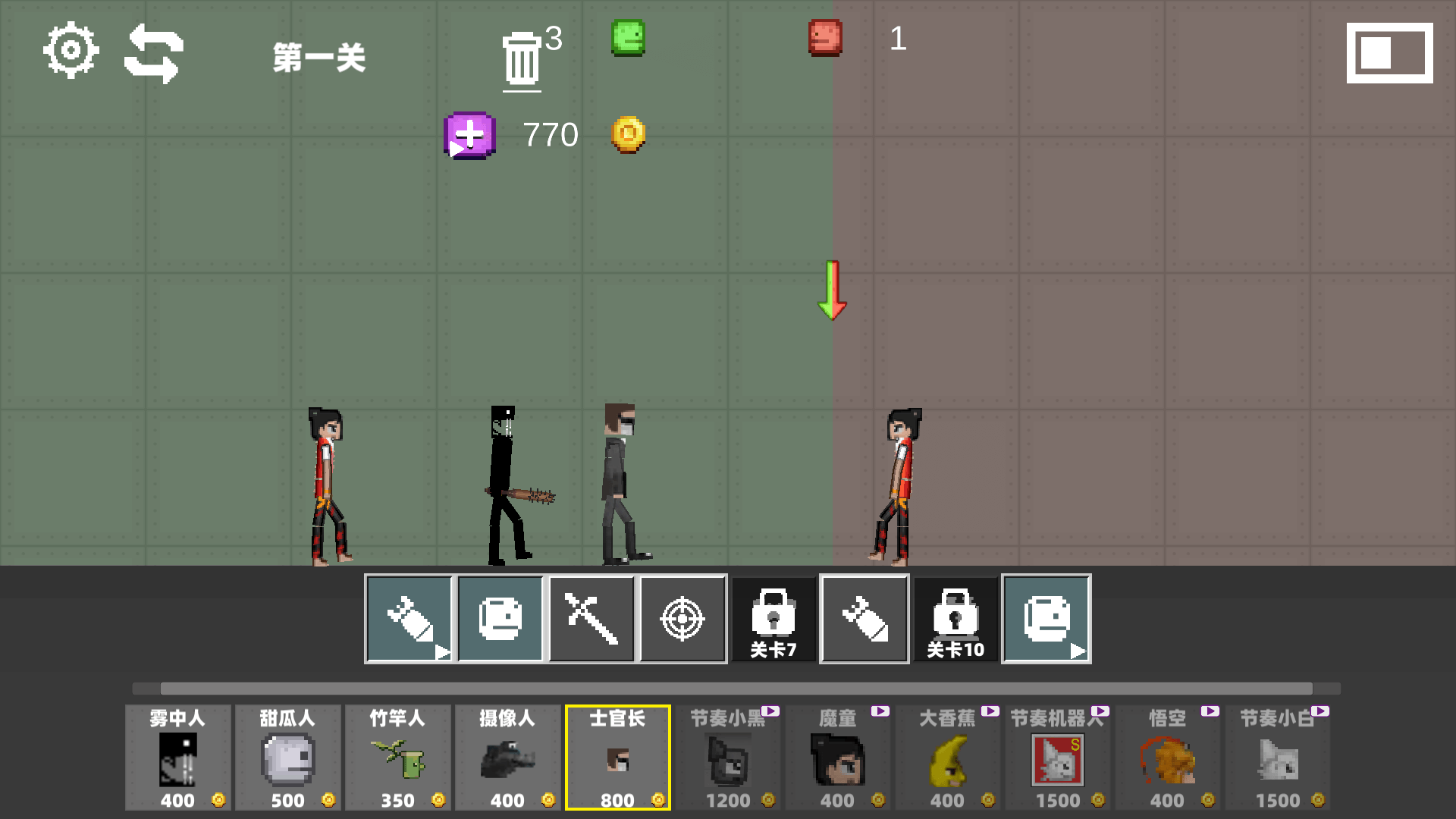Click the restart level arrows icon

pyautogui.click(x=154, y=53)
